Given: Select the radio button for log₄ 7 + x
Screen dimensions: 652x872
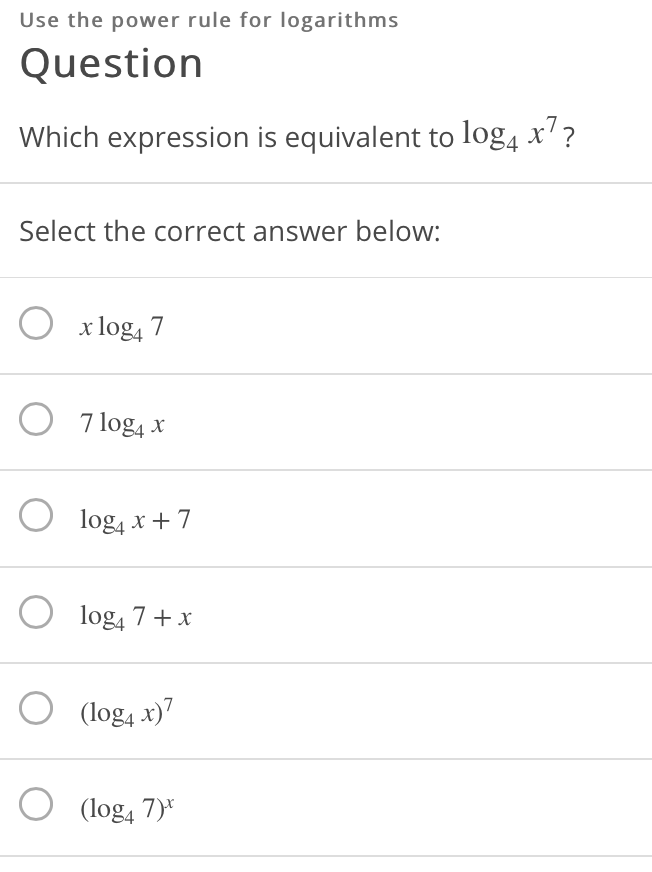Looking at the screenshot, I should pos(36,612).
